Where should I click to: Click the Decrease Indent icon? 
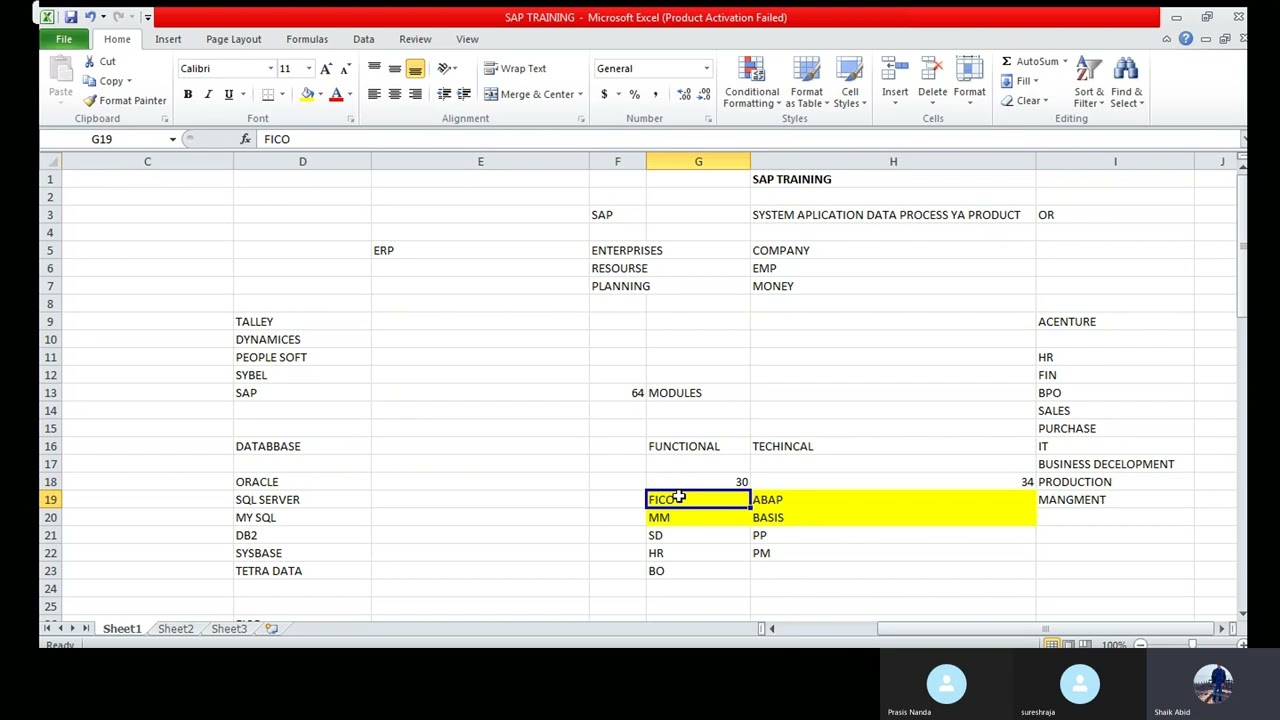[444, 94]
